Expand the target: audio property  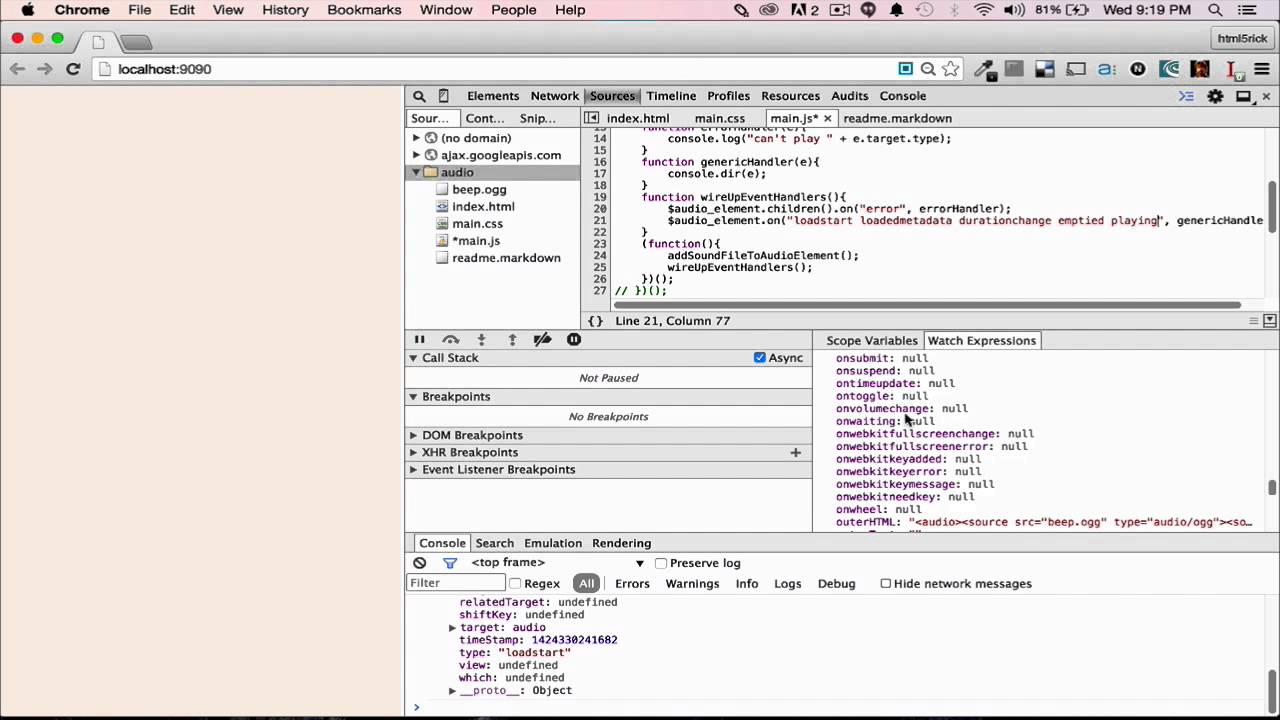452,628
